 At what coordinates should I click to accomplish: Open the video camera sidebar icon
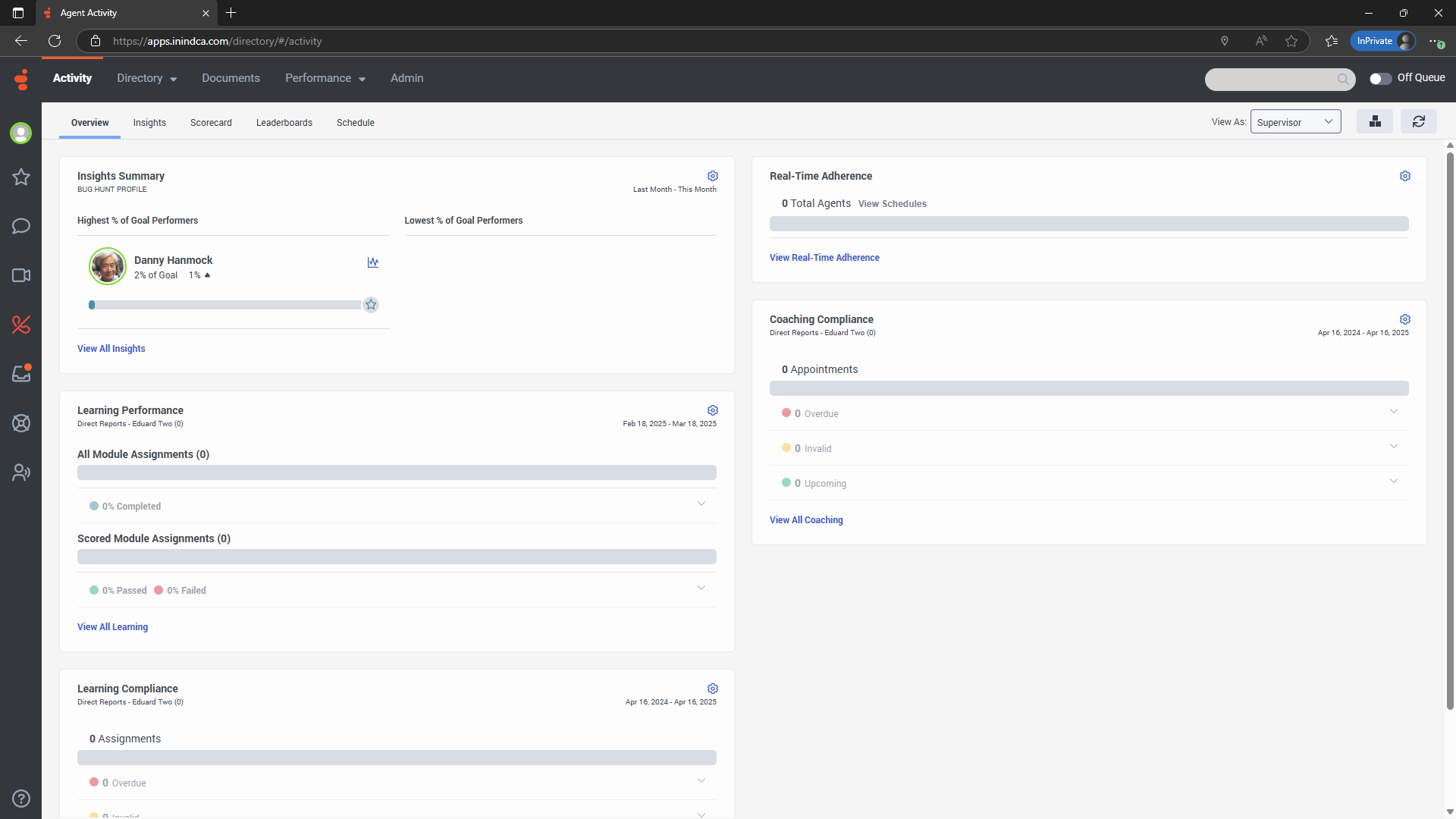[x=21, y=275]
